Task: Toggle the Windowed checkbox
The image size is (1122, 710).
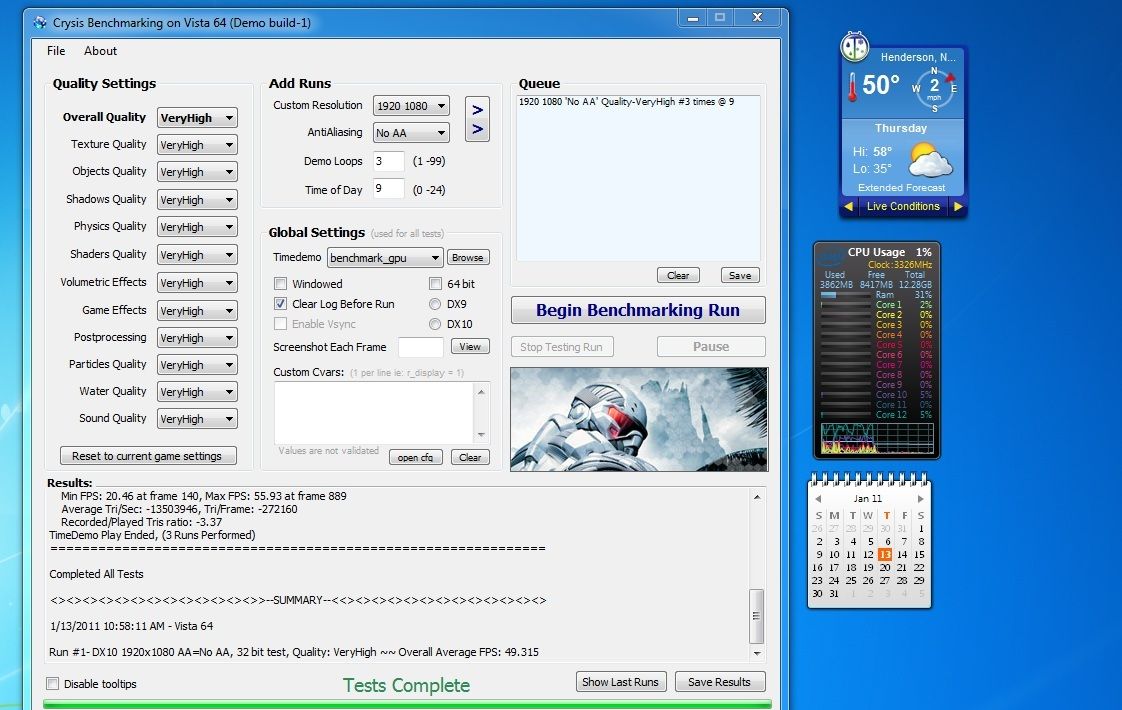Action: pyautogui.click(x=280, y=283)
